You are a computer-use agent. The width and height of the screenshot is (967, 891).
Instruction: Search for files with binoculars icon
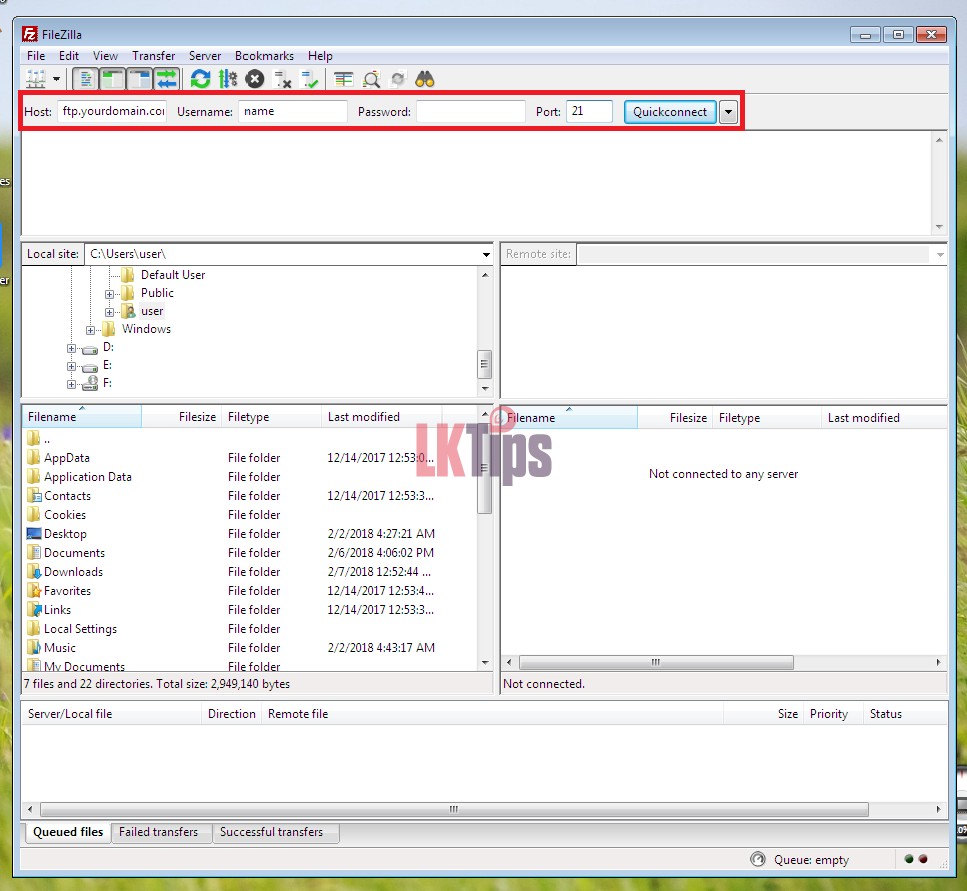tap(425, 79)
